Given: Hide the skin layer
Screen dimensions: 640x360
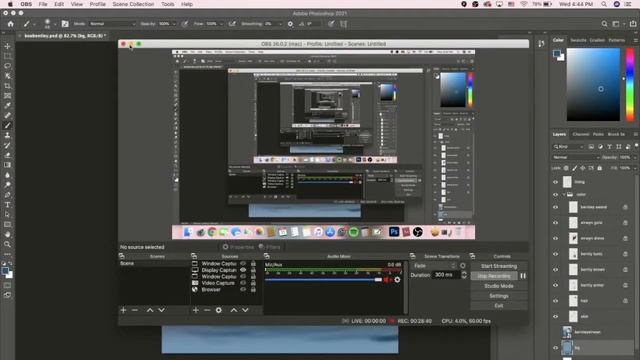Looking at the screenshot, I should (x=556, y=316).
